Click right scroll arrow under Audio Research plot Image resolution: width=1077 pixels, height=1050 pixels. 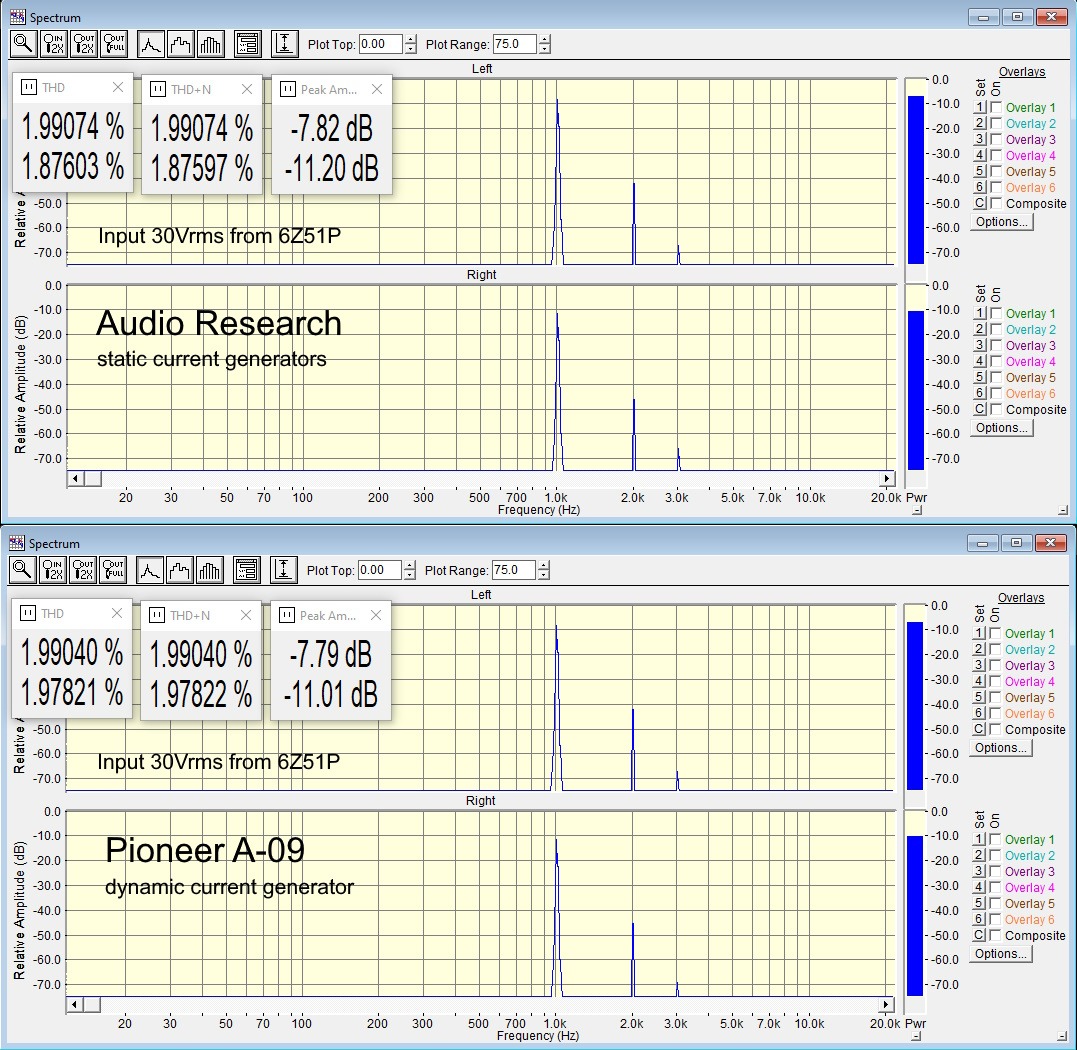pos(887,479)
